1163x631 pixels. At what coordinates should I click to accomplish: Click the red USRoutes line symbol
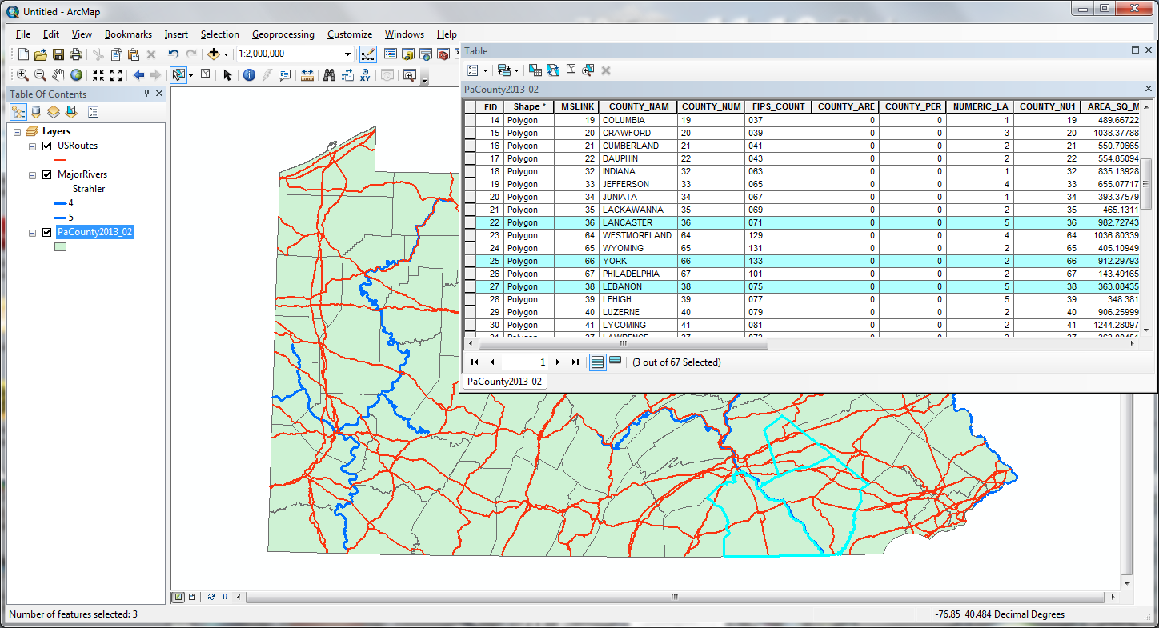pos(61,160)
